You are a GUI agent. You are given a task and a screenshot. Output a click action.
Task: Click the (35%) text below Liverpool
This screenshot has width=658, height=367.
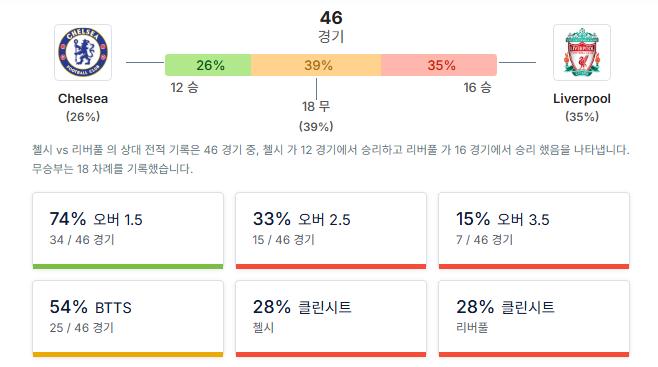(x=582, y=117)
